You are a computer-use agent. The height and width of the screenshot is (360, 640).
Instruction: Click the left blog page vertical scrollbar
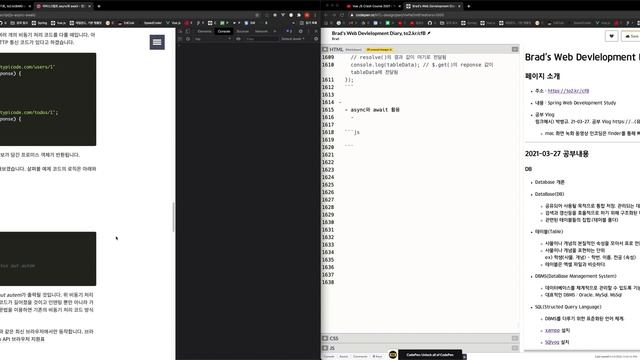click(173, 217)
